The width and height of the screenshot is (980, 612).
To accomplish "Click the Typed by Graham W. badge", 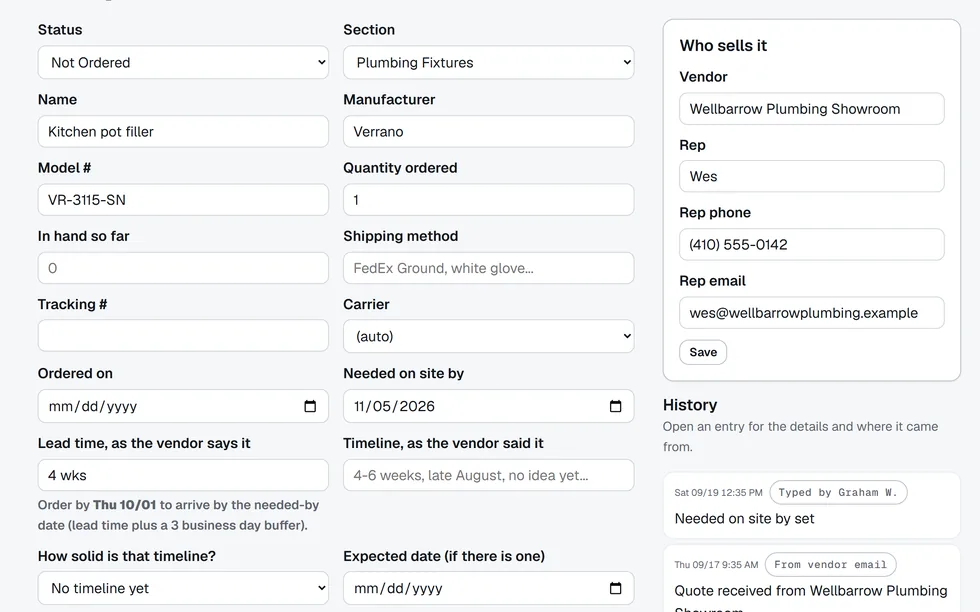I will (838, 493).
